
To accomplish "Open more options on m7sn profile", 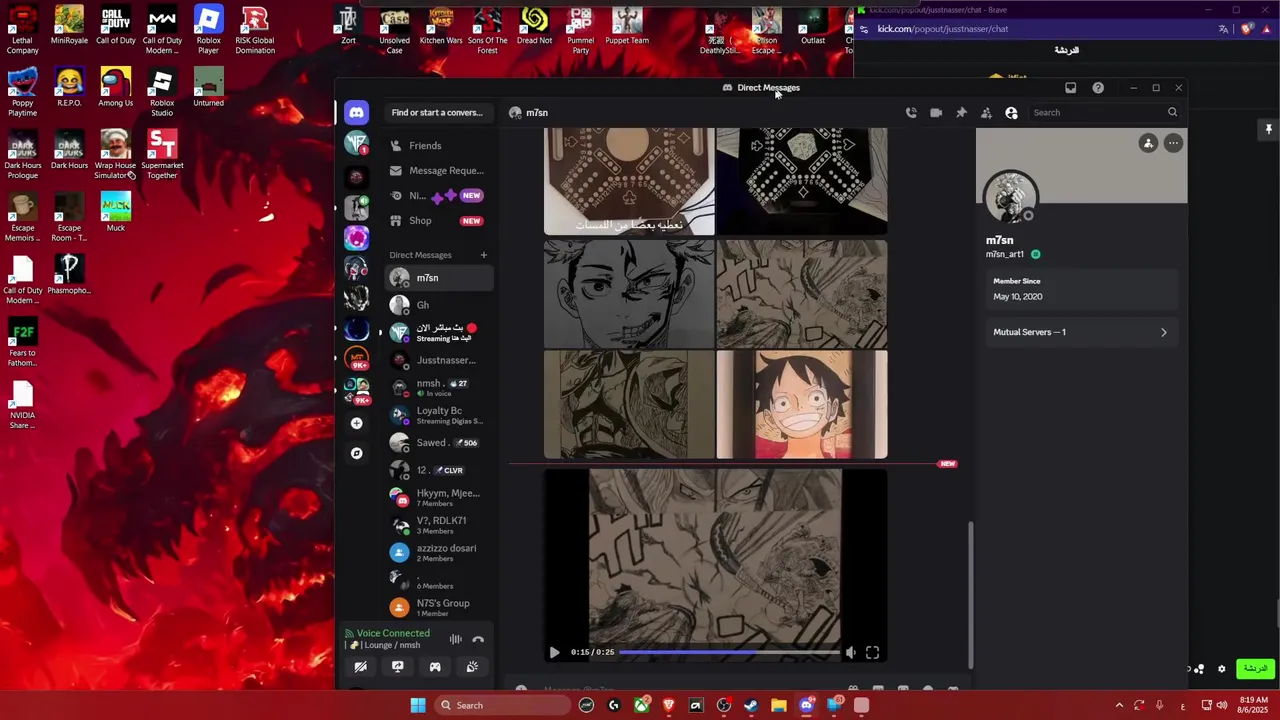I will (1173, 143).
